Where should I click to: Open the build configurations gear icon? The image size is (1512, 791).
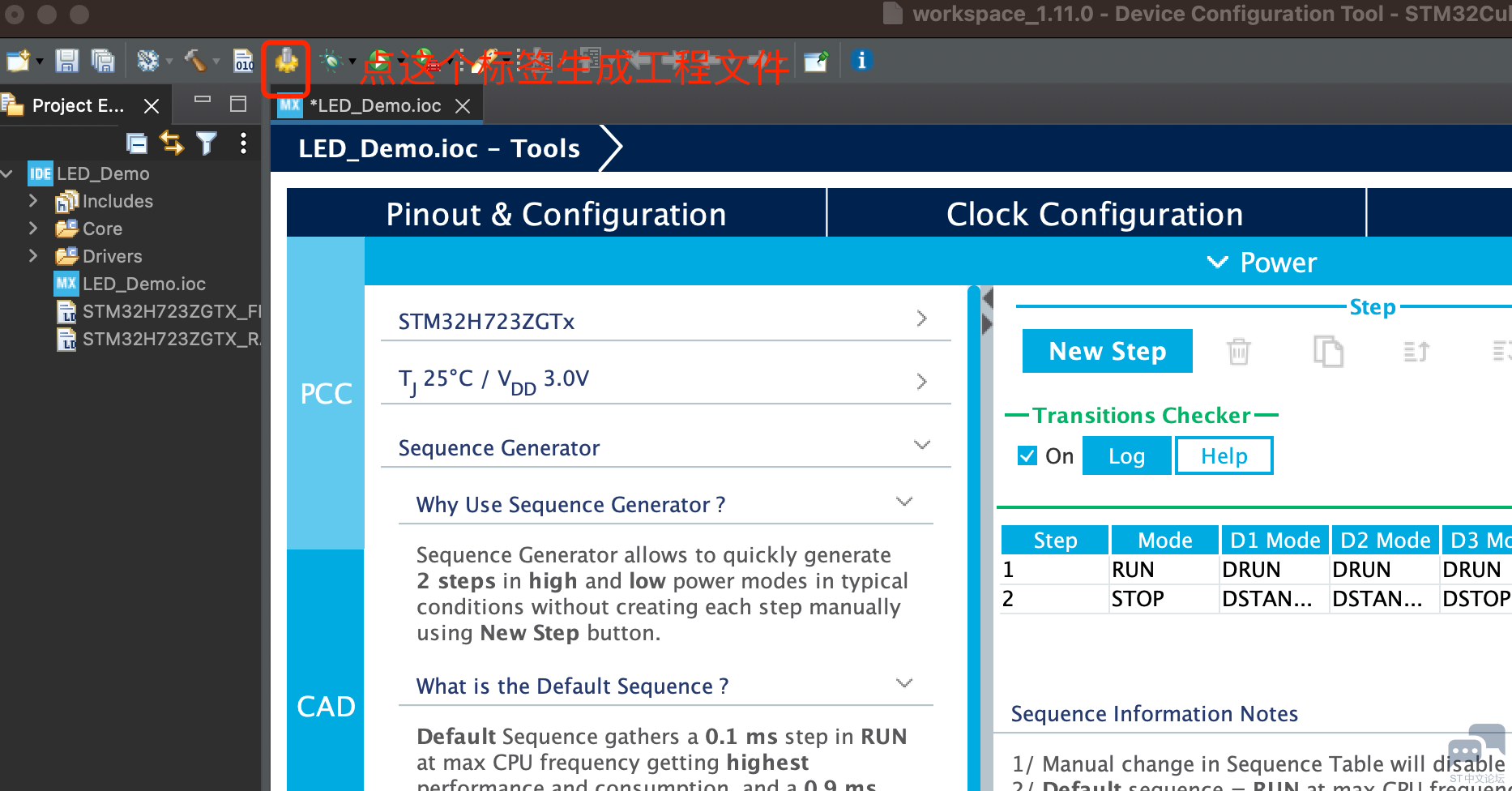click(x=147, y=61)
